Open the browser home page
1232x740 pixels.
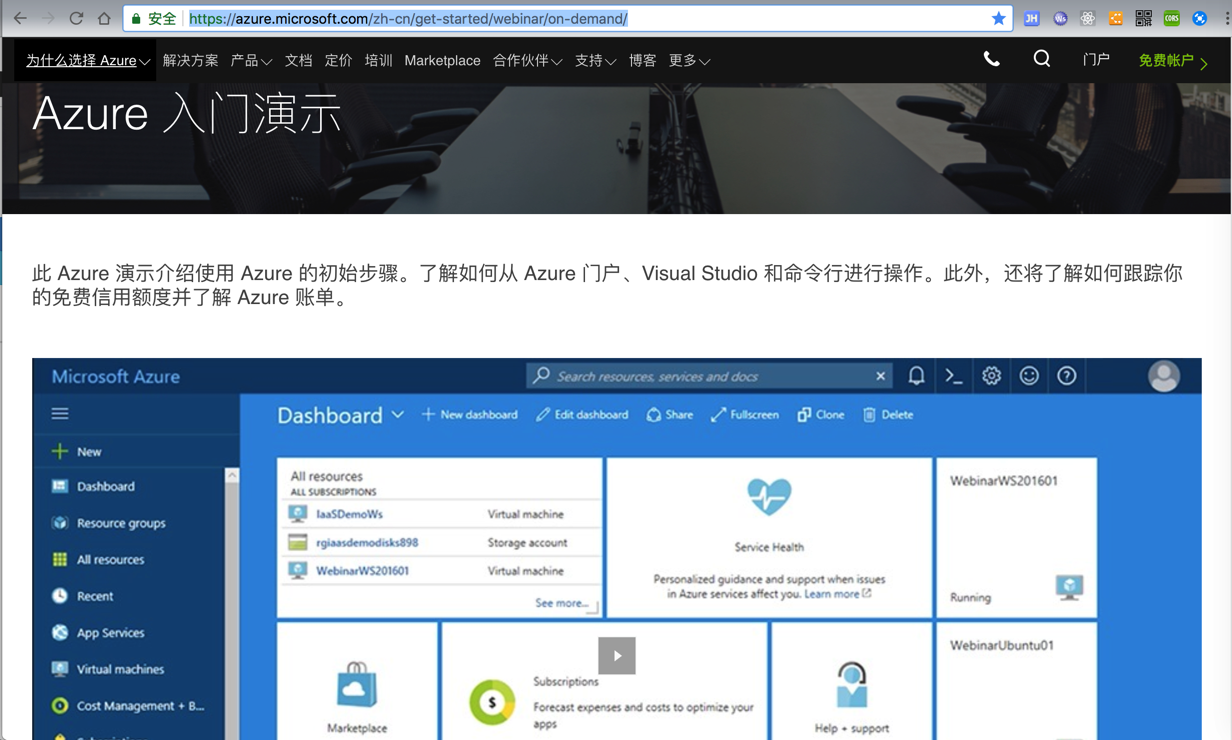(x=104, y=18)
